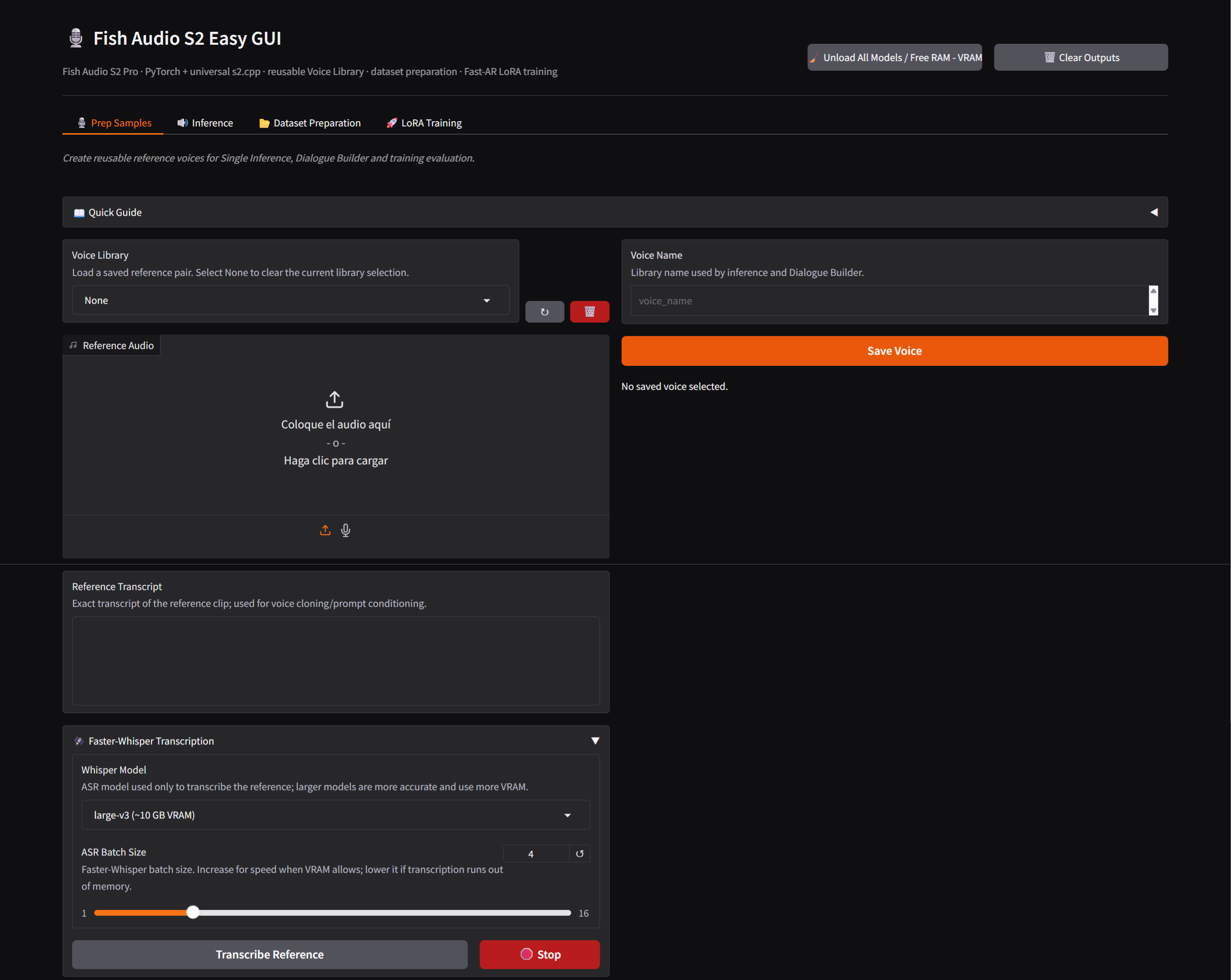Click the Voice Name input field
1231x980 pixels.
click(889, 301)
